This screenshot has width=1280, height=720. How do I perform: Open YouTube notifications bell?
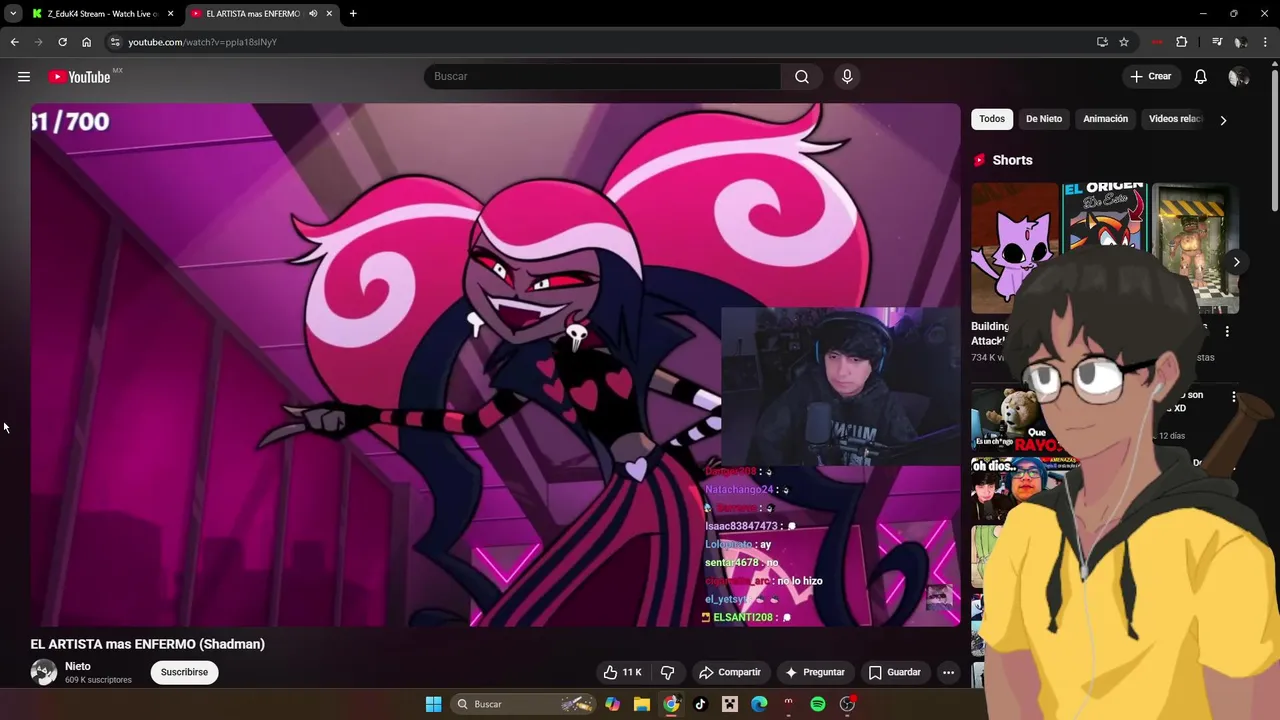coord(1200,77)
